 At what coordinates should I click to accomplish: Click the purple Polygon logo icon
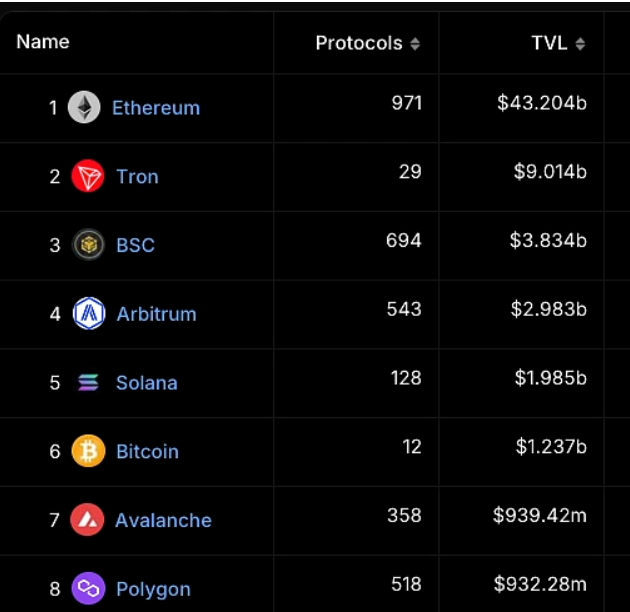[x=88, y=588]
